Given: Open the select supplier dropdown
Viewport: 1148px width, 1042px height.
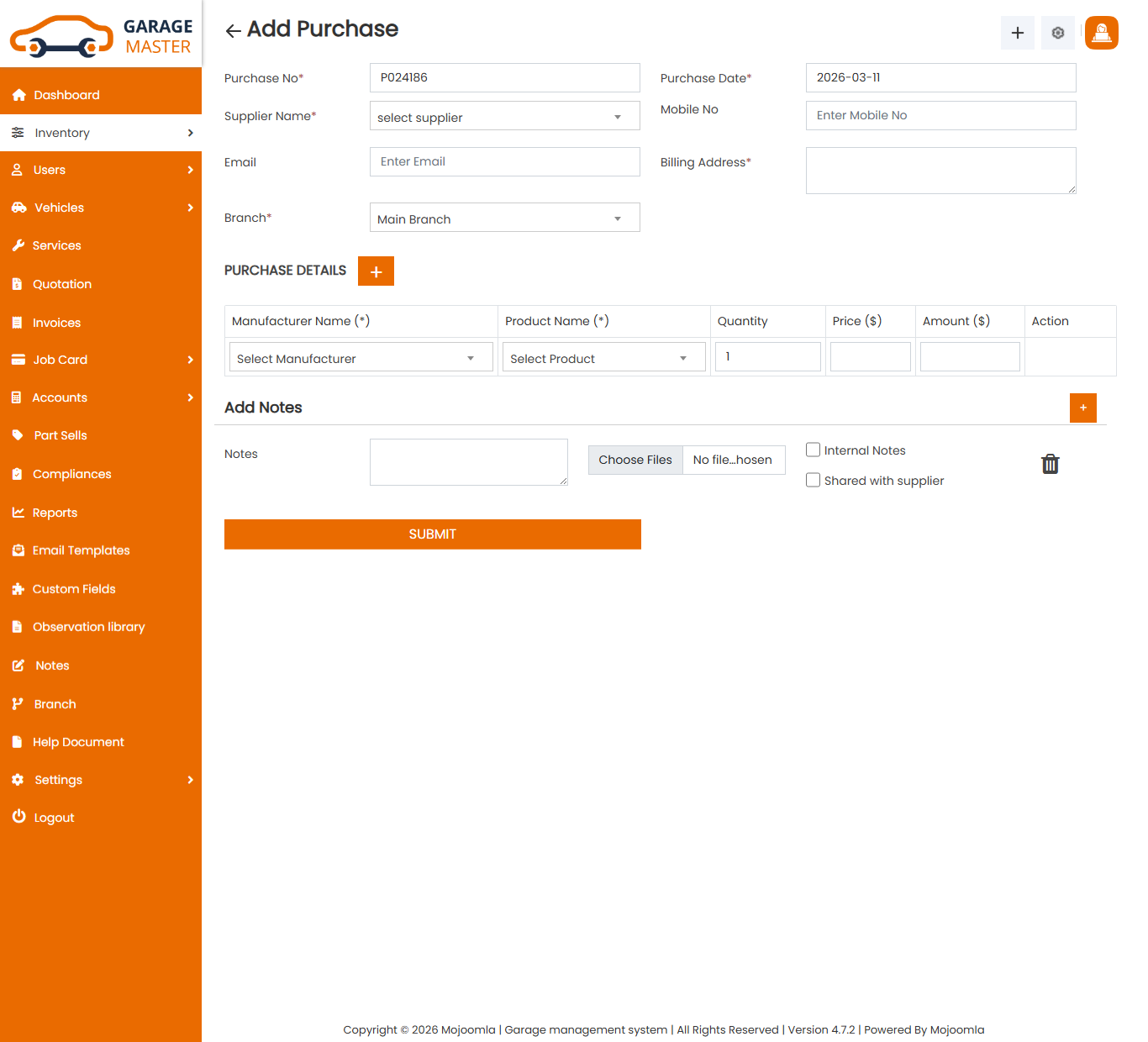Looking at the screenshot, I should coord(504,117).
